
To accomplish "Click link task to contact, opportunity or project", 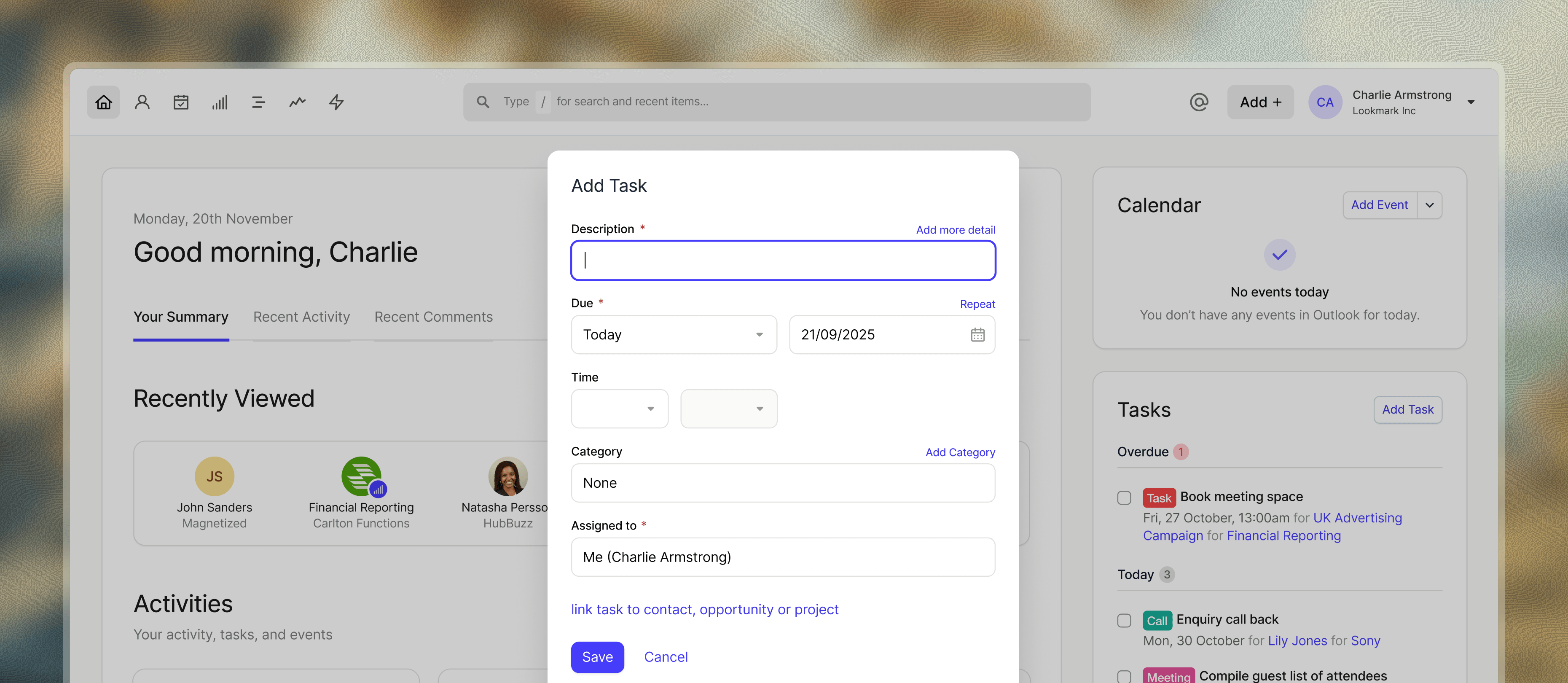I will 704,609.
